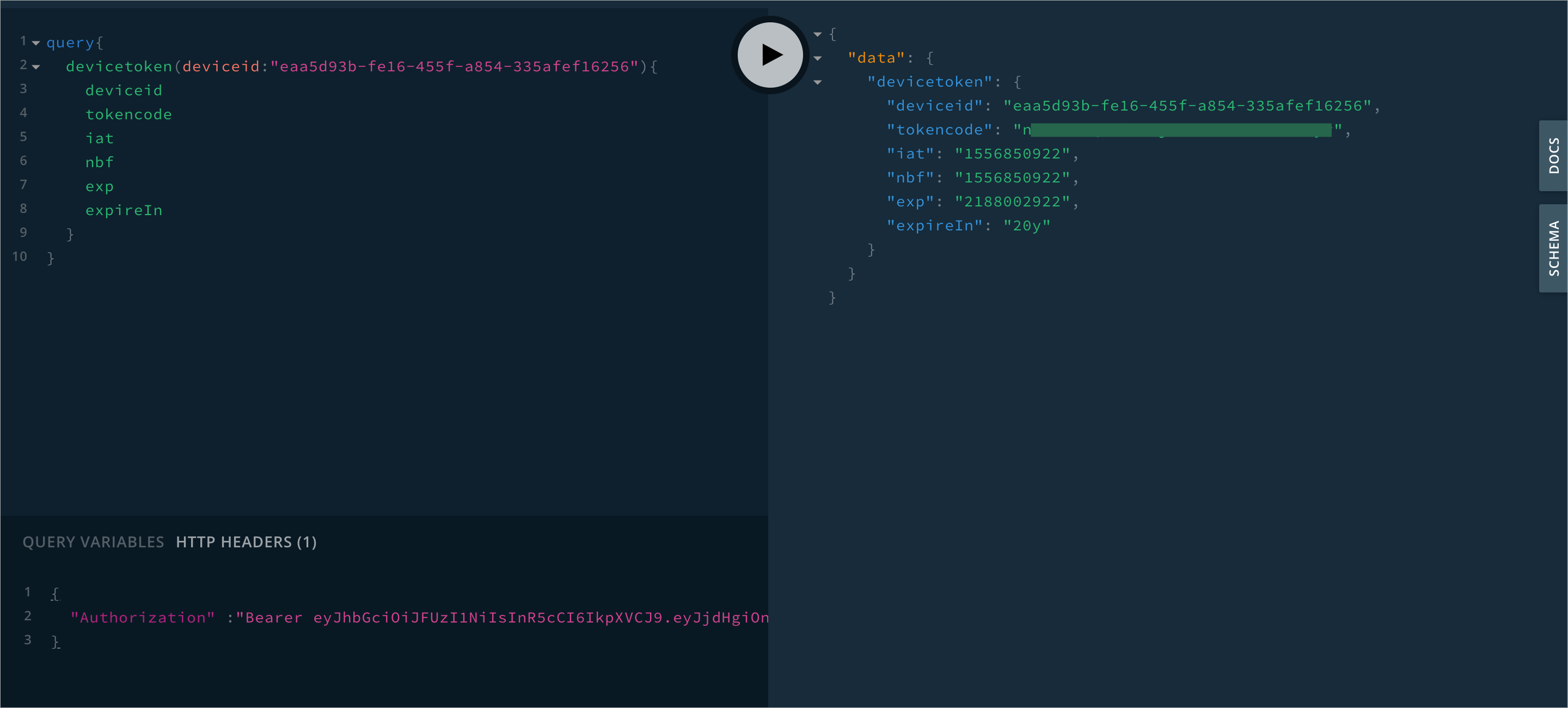Click the "expireIn" value "20y"
Viewport: 1568px width, 708px height.
point(1027,226)
